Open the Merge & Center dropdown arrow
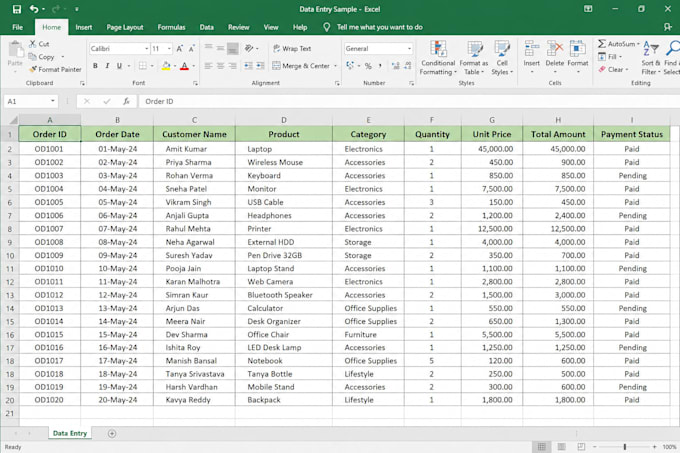Screen dimensions: 680x453 tap(335, 66)
